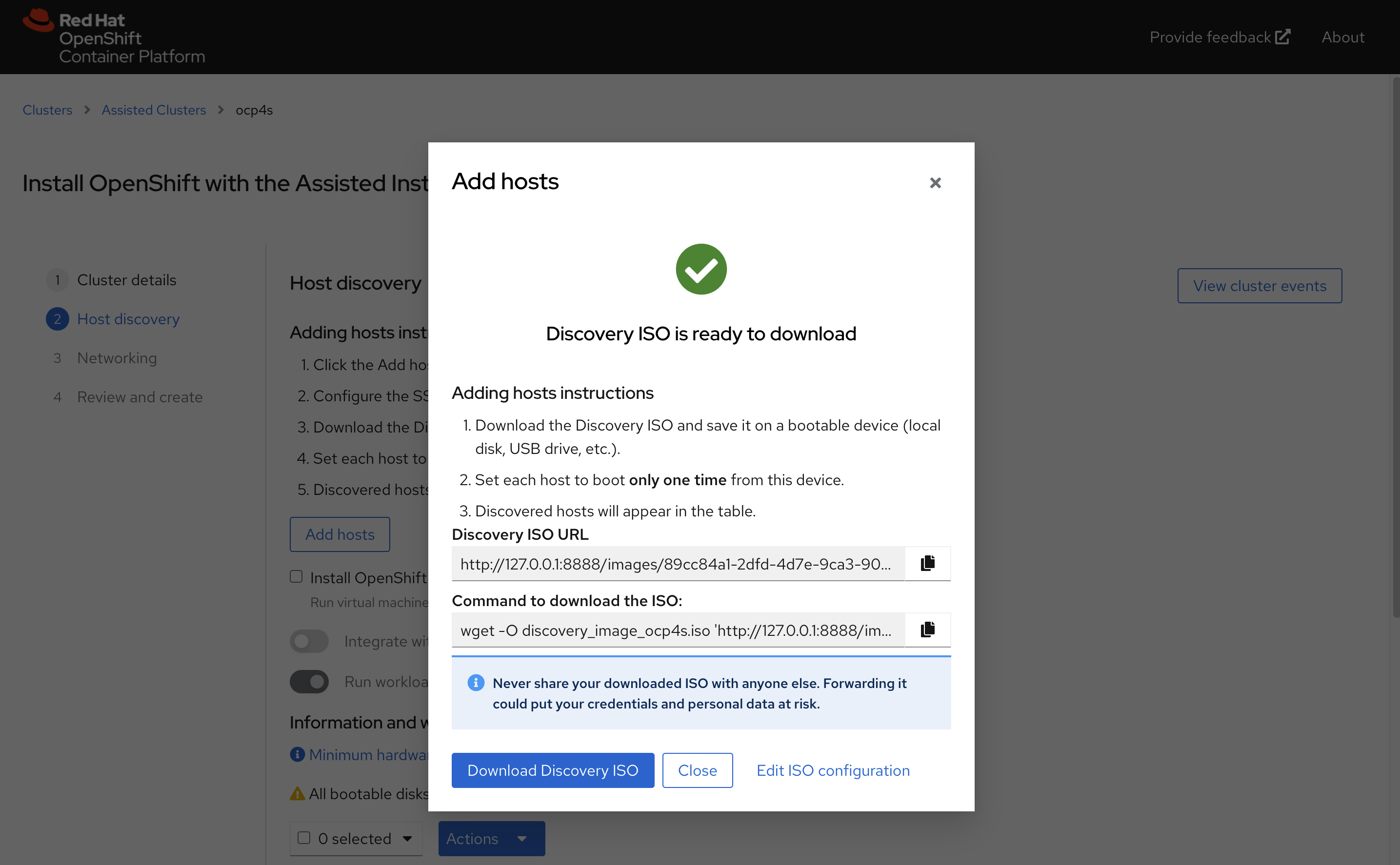Open the About menu item
Image resolution: width=1400 pixels, height=865 pixels.
[1343, 37]
